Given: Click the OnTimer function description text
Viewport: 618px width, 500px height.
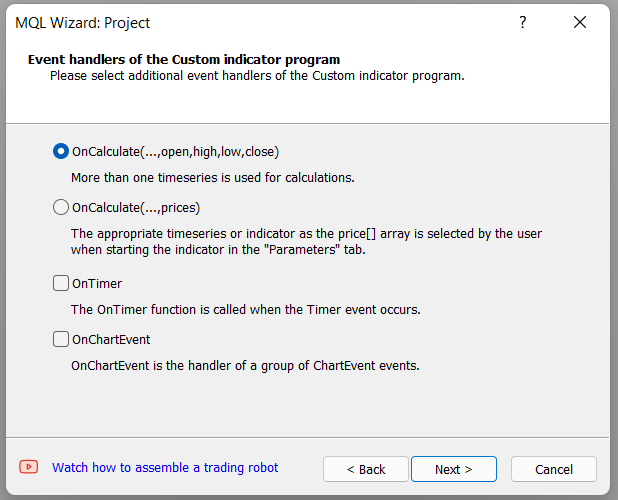Looking at the screenshot, I should tap(246, 310).
